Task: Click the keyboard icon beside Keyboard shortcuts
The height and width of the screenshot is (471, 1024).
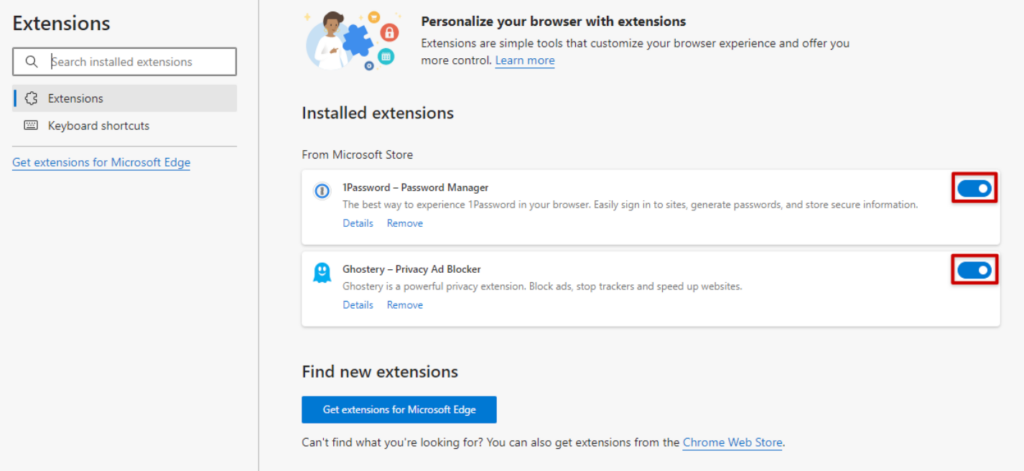Action: tap(31, 126)
